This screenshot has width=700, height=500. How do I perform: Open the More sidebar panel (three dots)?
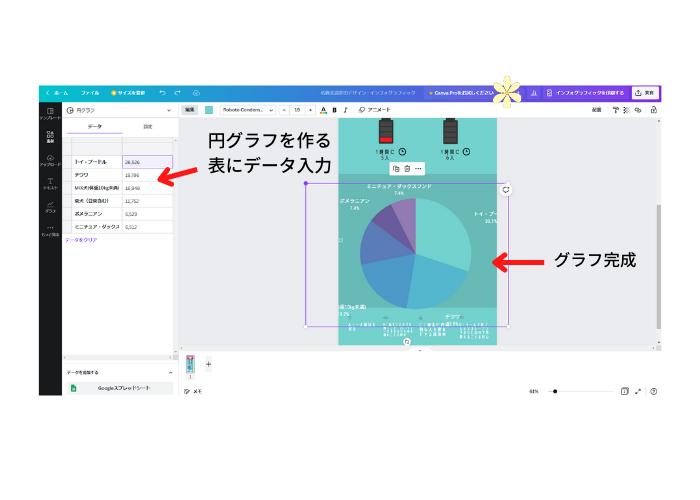(x=50, y=230)
